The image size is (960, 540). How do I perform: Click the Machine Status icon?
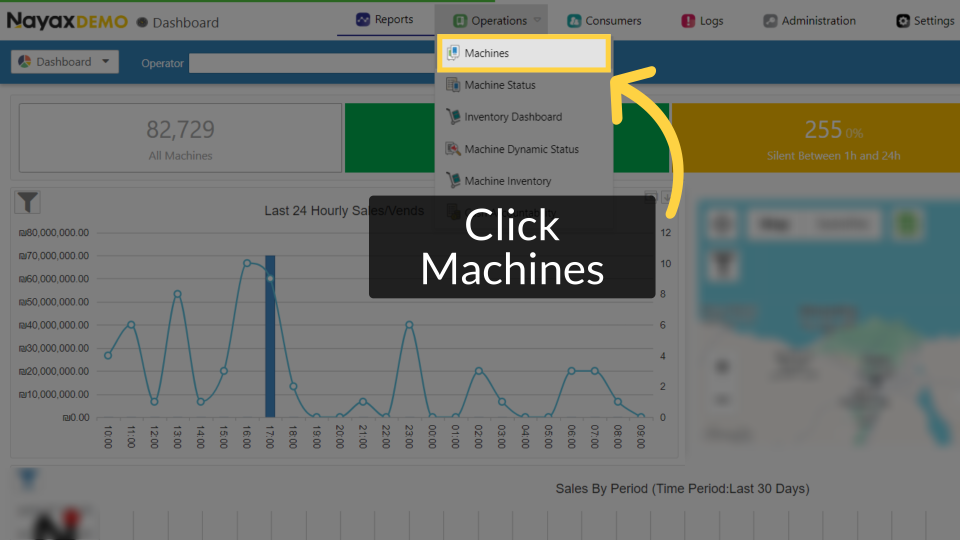tap(453, 84)
